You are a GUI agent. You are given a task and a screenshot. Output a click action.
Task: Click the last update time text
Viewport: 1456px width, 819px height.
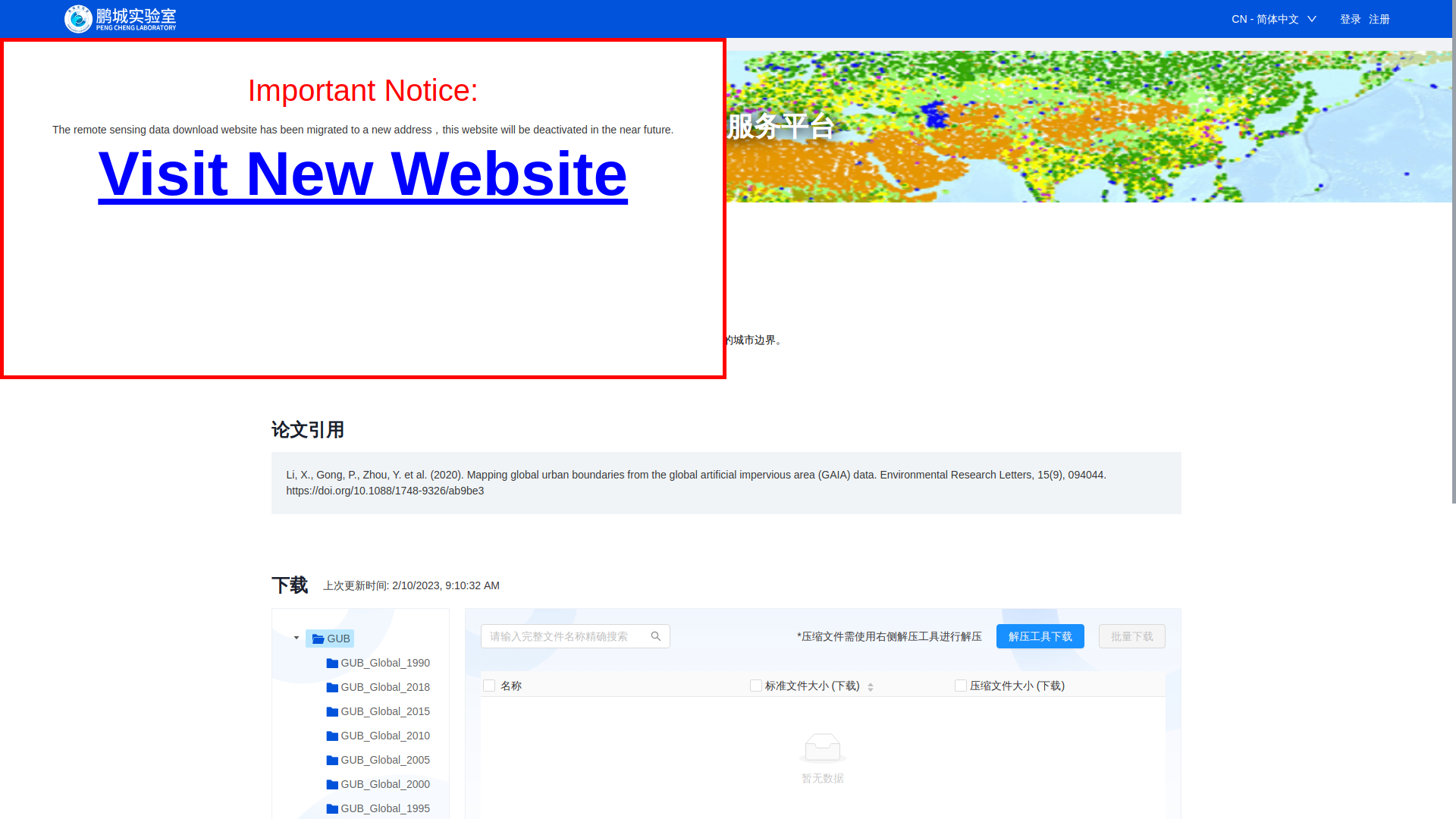[x=411, y=585]
